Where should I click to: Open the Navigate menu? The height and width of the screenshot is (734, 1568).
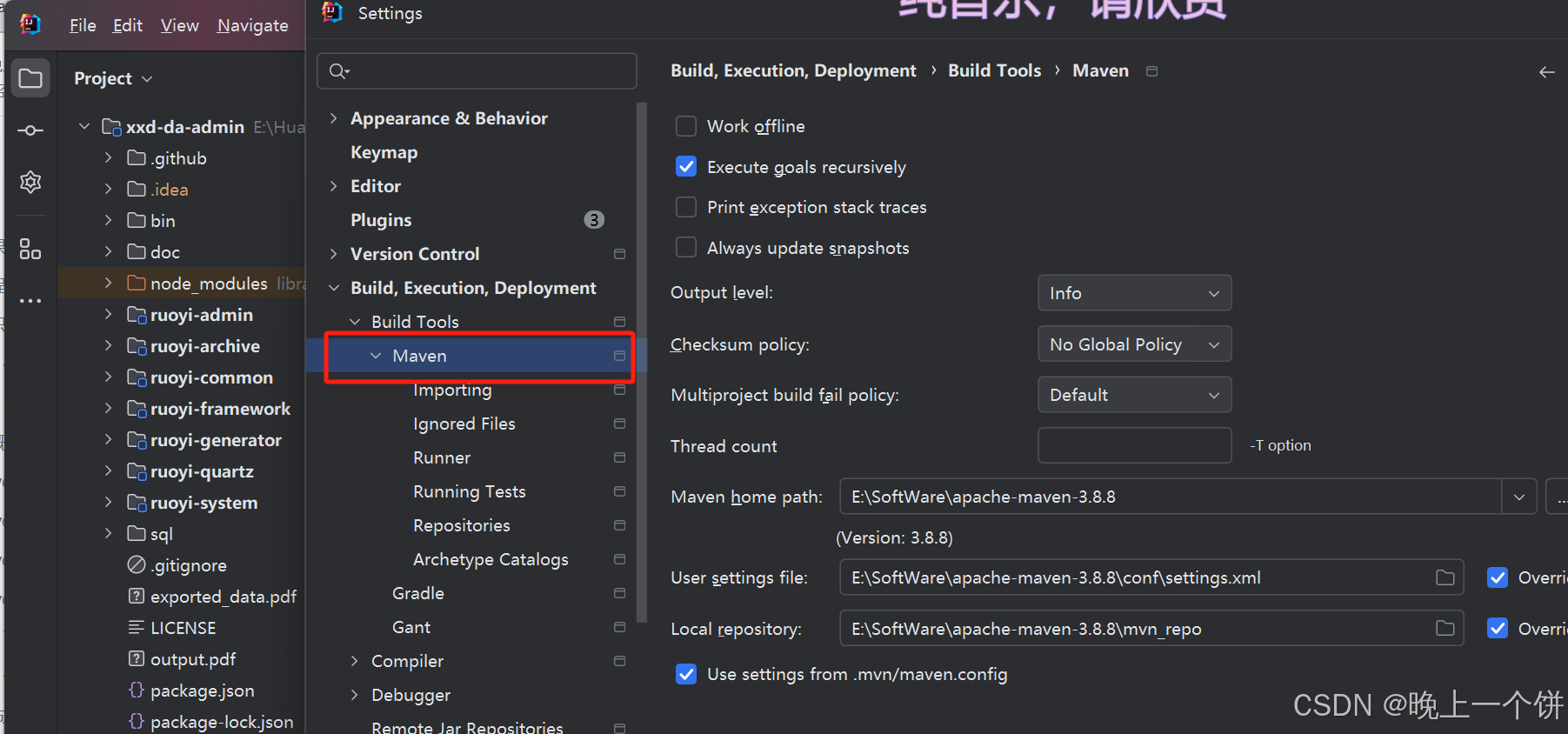click(252, 25)
